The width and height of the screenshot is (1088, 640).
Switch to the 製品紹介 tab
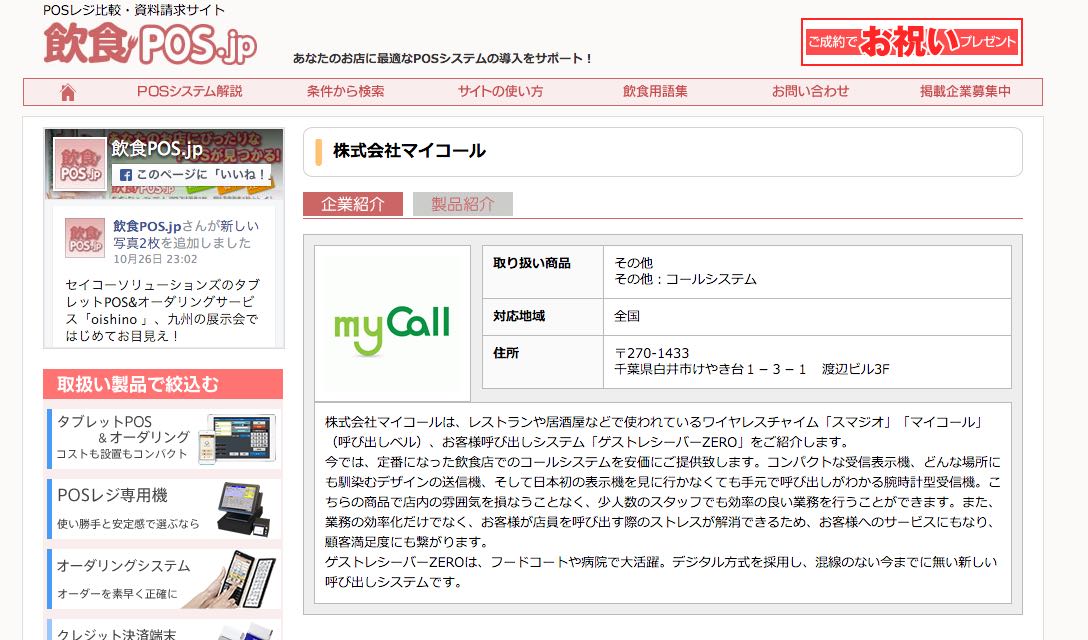click(x=463, y=204)
